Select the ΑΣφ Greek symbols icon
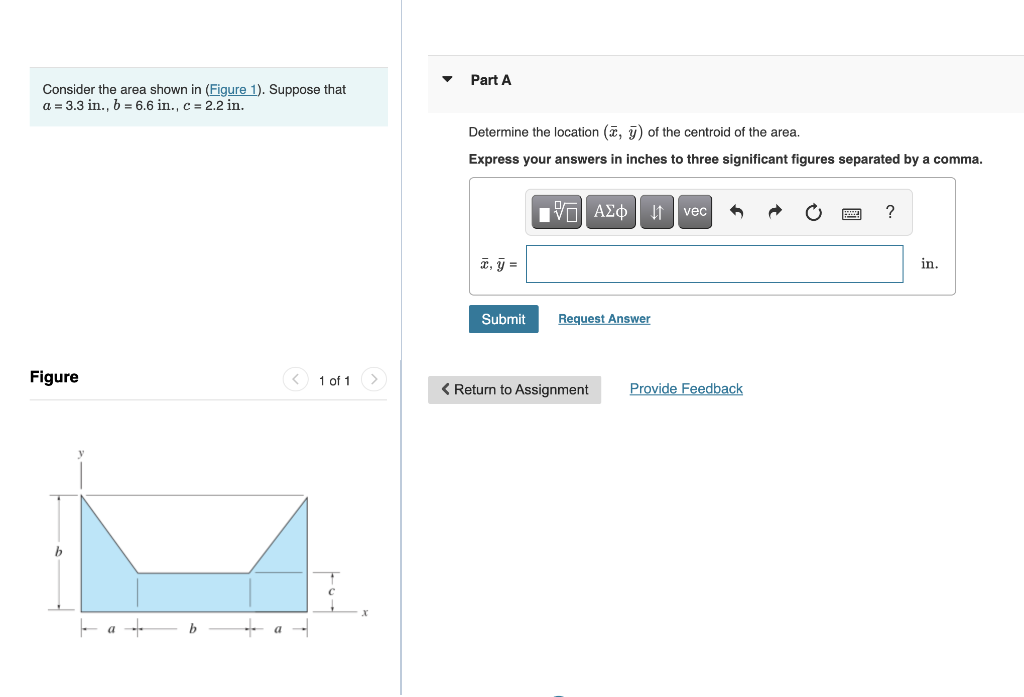1024x697 pixels. click(610, 211)
